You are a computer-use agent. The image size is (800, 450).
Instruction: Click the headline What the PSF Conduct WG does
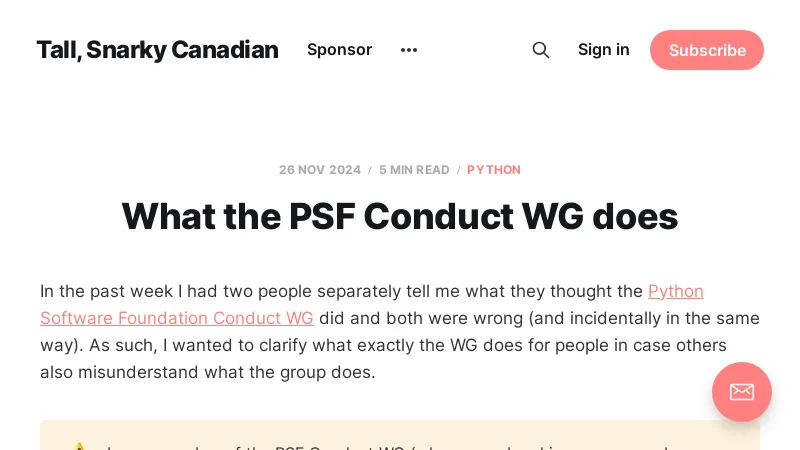[x=400, y=216]
